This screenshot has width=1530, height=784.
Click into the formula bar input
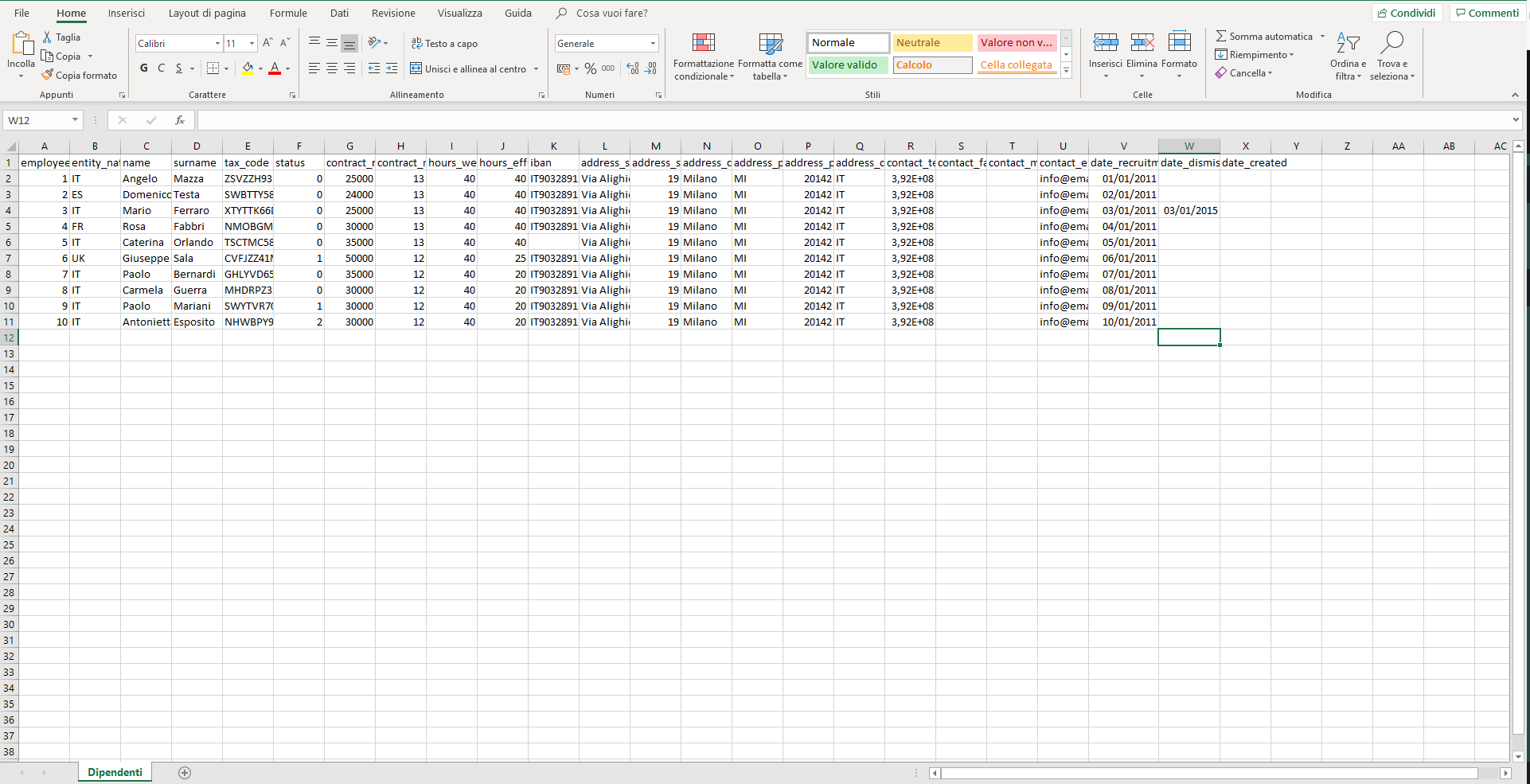(x=852, y=120)
